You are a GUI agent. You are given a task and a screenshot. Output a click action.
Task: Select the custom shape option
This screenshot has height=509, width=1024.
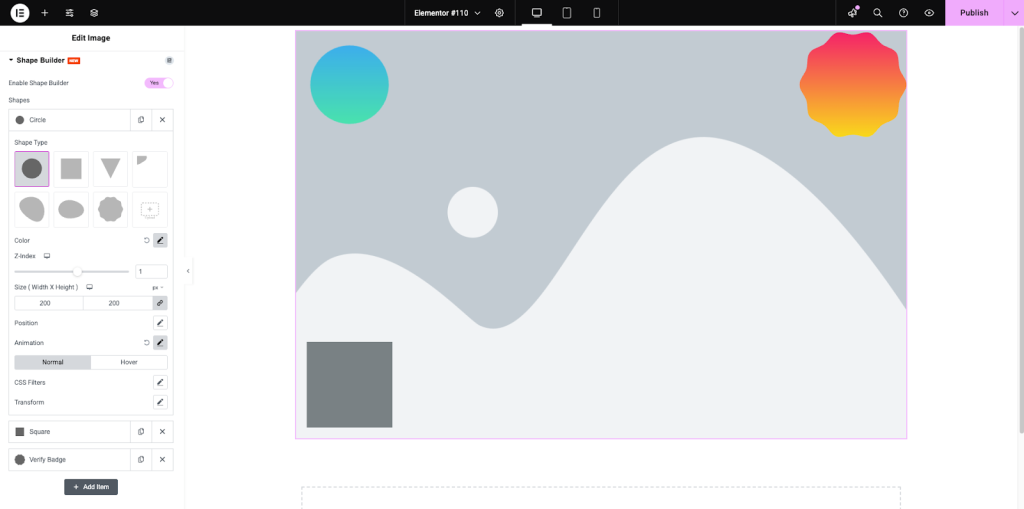click(x=150, y=210)
